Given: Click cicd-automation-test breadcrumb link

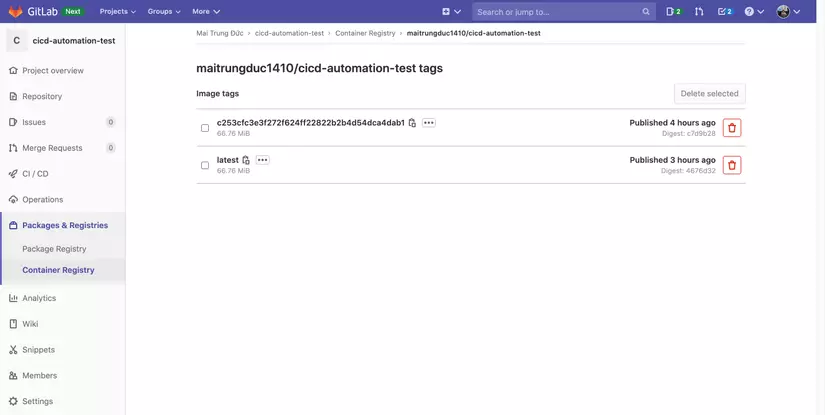Looking at the screenshot, I should coord(289,33).
